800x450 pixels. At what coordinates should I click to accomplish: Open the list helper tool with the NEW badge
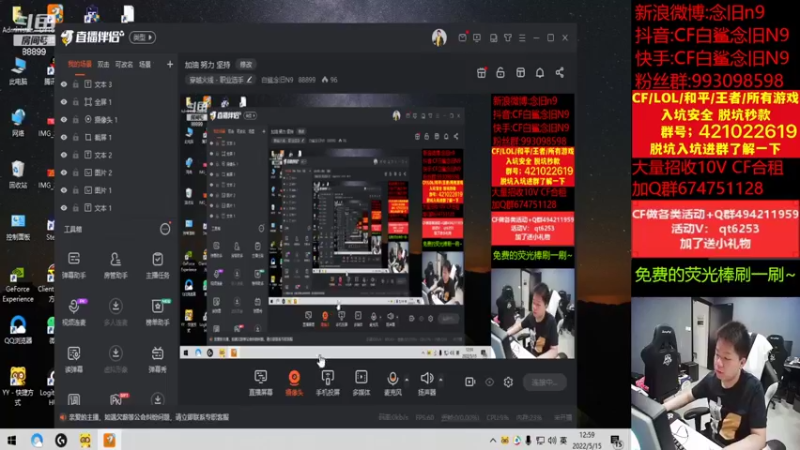click(x=158, y=312)
